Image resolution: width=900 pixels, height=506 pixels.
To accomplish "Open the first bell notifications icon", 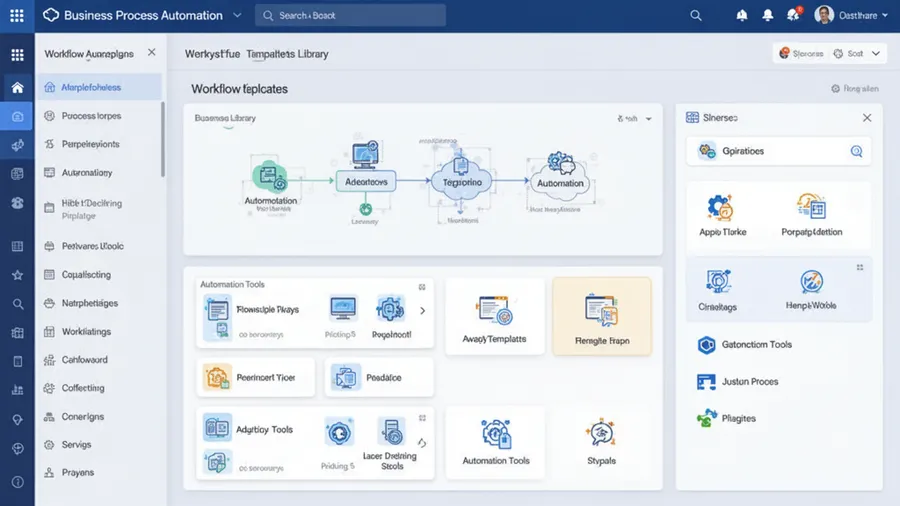I will 742,15.
